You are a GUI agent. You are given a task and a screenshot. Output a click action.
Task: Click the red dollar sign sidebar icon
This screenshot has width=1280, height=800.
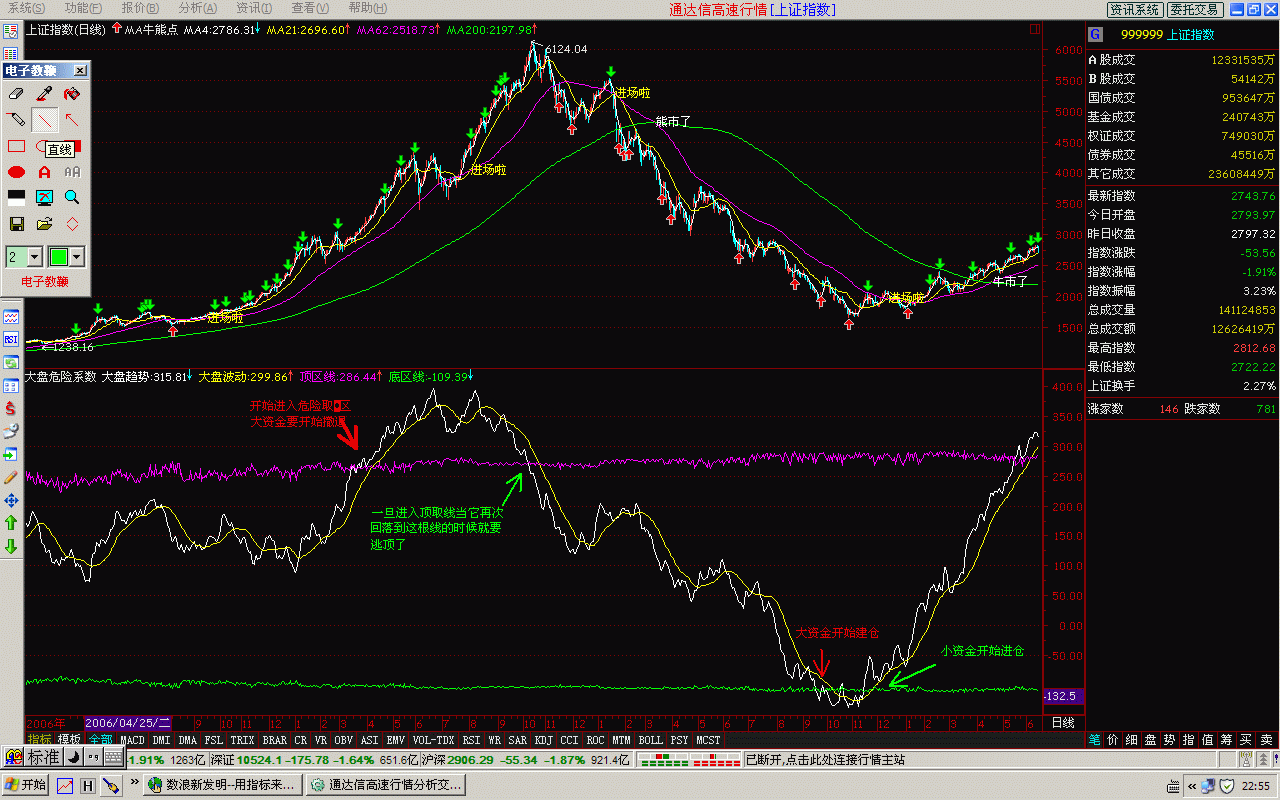click(x=11, y=408)
